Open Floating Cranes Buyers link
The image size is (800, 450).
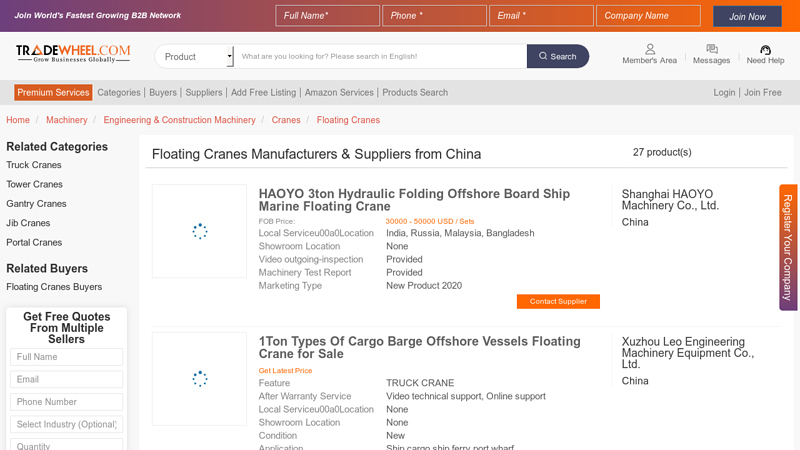pyautogui.click(x=54, y=287)
